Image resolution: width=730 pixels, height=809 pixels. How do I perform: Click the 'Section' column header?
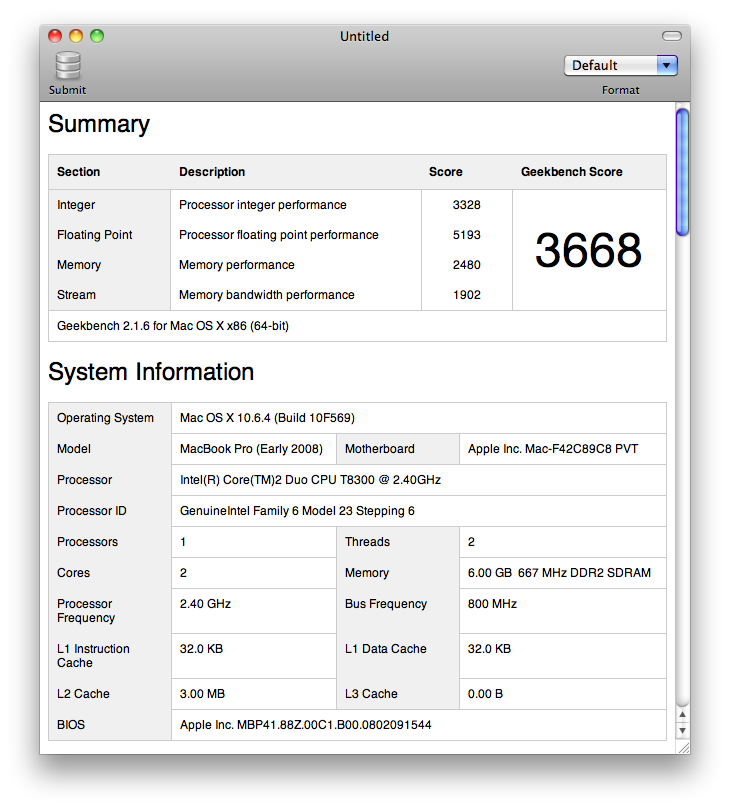pyautogui.click(x=78, y=172)
